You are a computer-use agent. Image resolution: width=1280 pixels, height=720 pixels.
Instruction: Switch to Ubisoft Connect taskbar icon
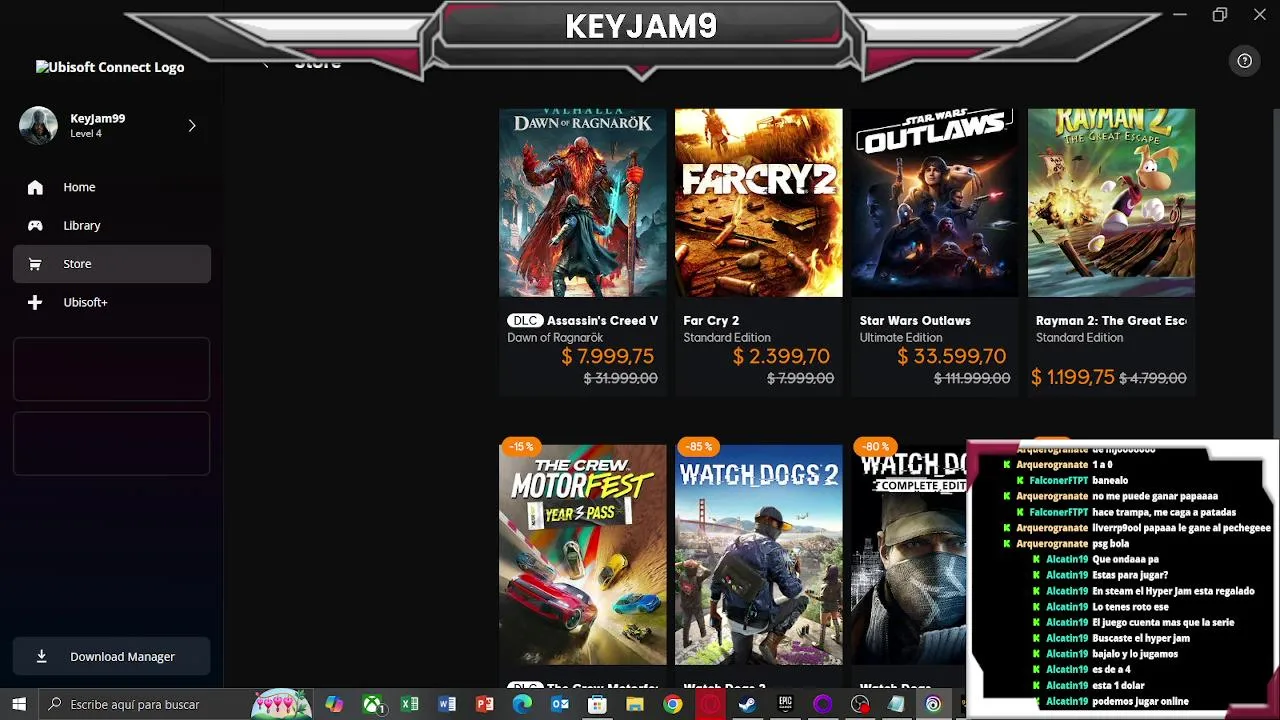click(933, 704)
